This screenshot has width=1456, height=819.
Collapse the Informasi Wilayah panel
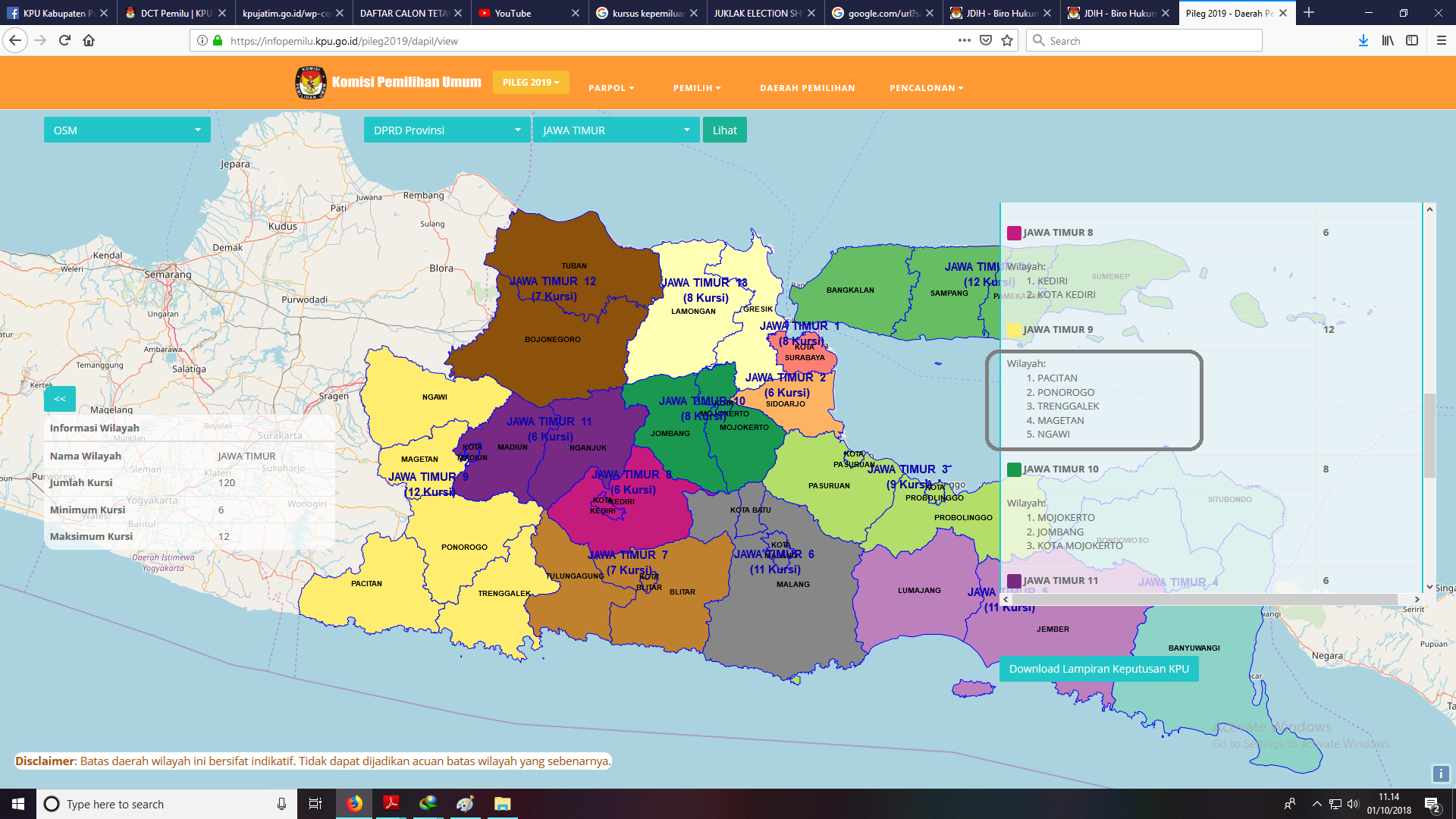[60, 399]
